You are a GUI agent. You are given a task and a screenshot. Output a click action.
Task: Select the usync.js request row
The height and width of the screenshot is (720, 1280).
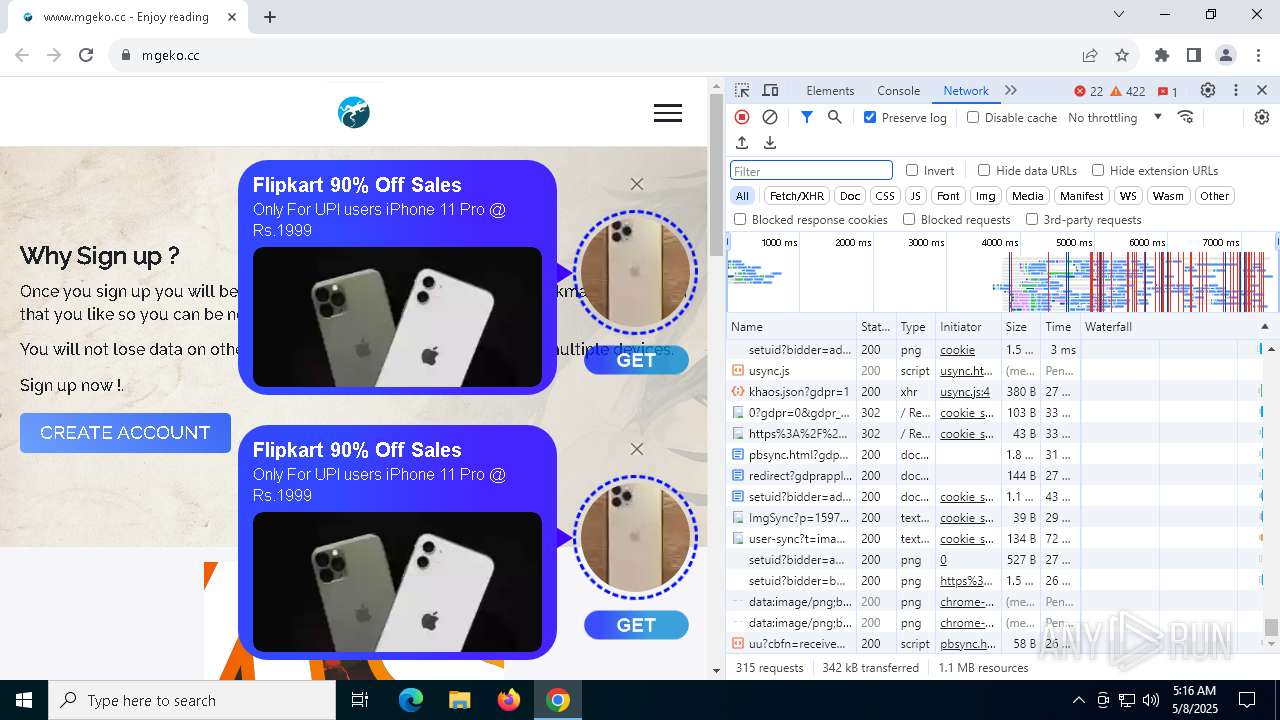click(x=995, y=371)
